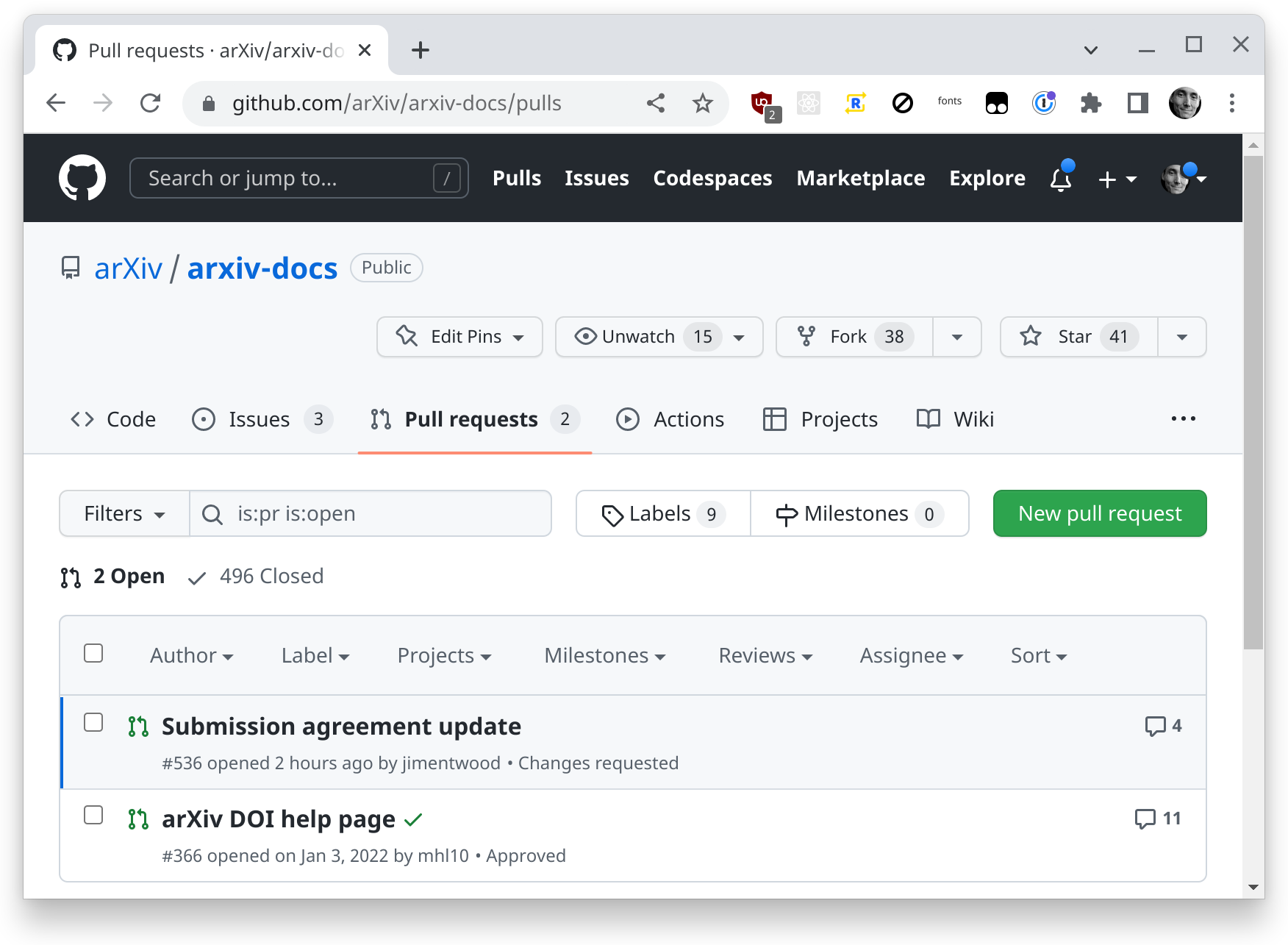Switch to the Issues repository tab
The image size is (1288, 945).
point(262,419)
